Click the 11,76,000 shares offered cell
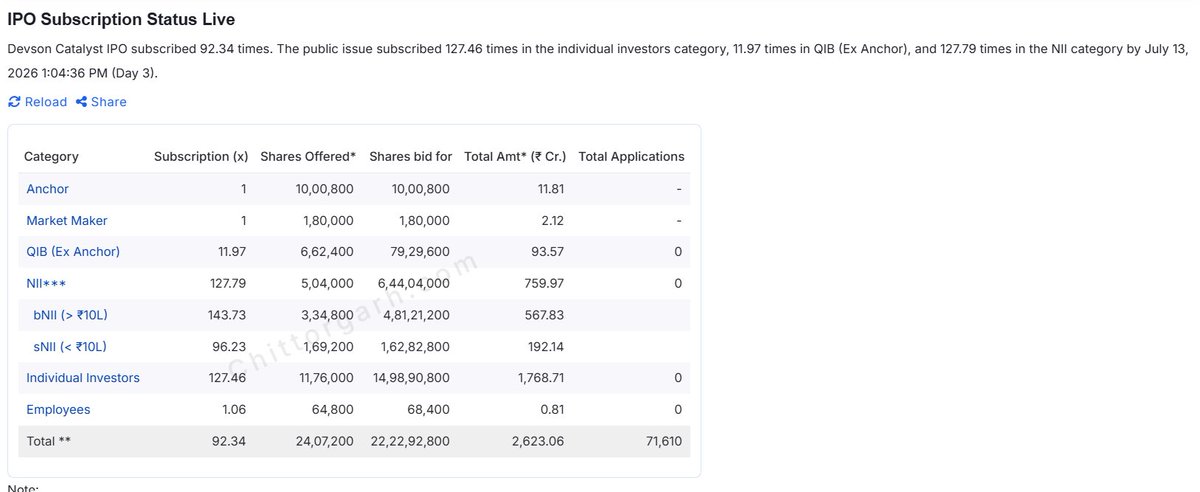This screenshot has height=492, width=1200. tap(324, 378)
